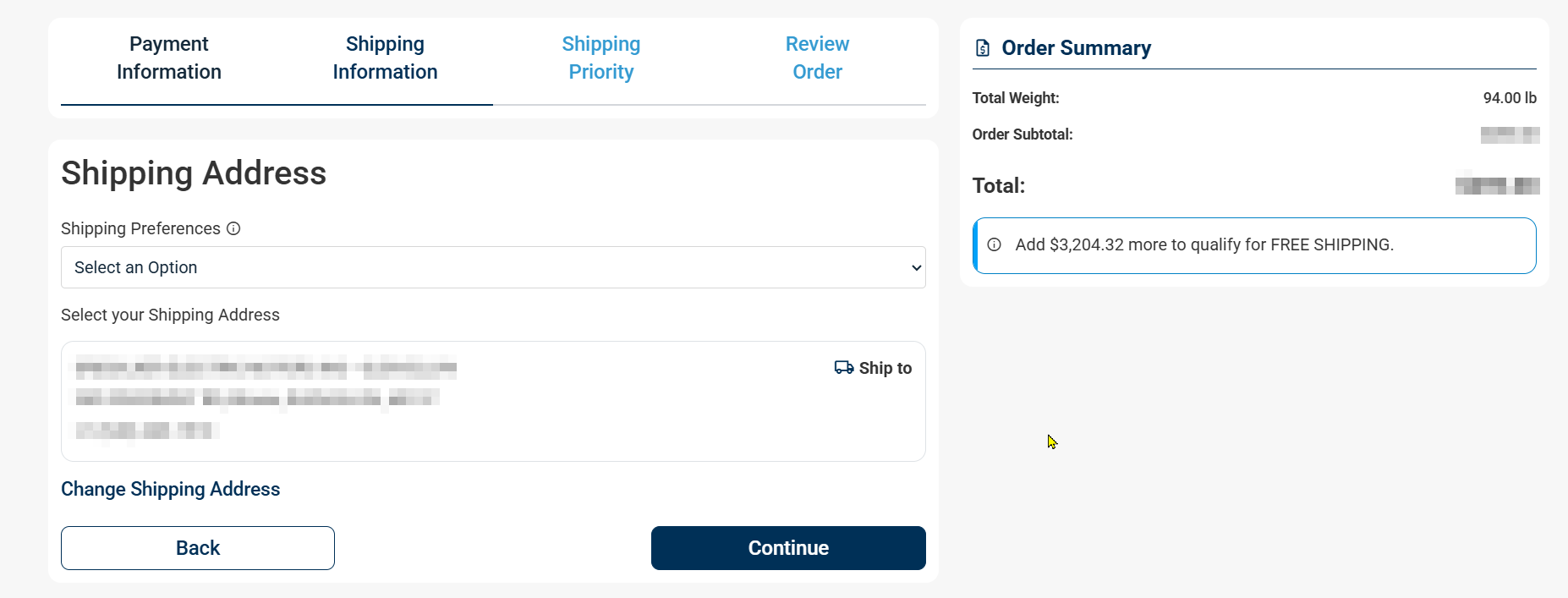Click the Order Summary heading
The height and width of the screenshot is (598, 1568).
[x=1076, y=48]
